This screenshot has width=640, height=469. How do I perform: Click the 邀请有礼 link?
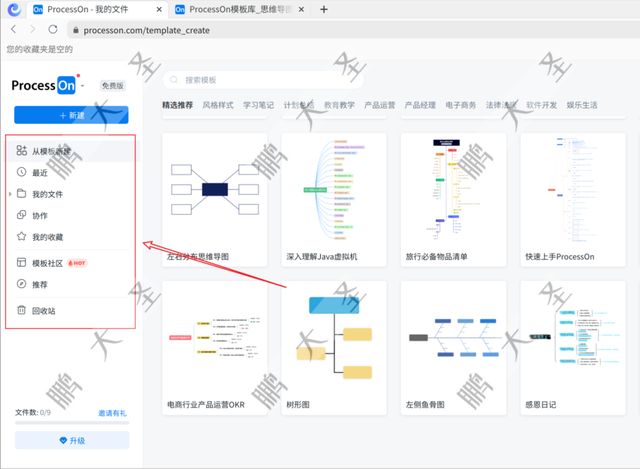pyautogui.click(x=112, y=413)
